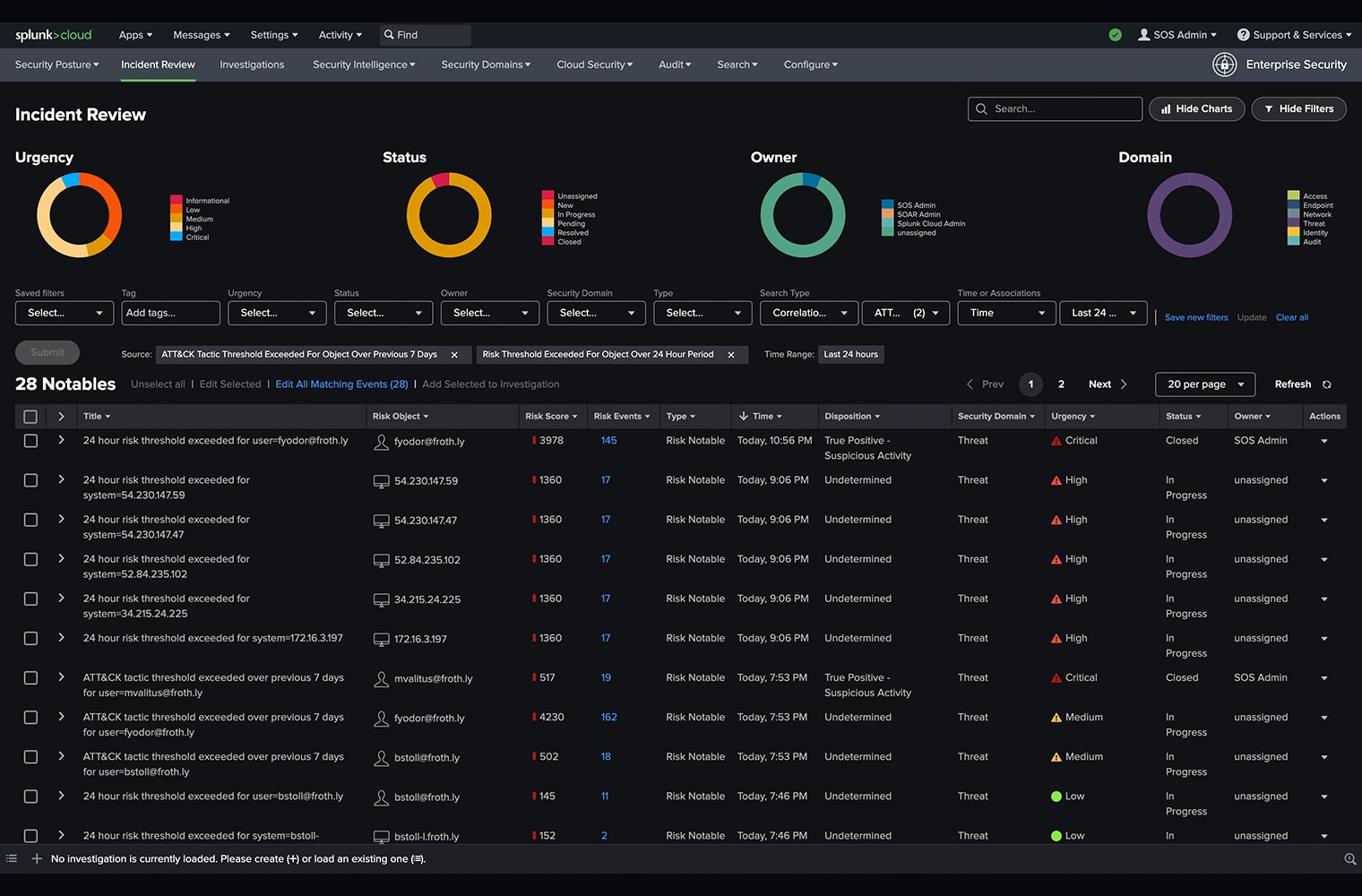Click the Urgency donut chart
Viewport: 1362px width, 896px height.
pos(79,215)
